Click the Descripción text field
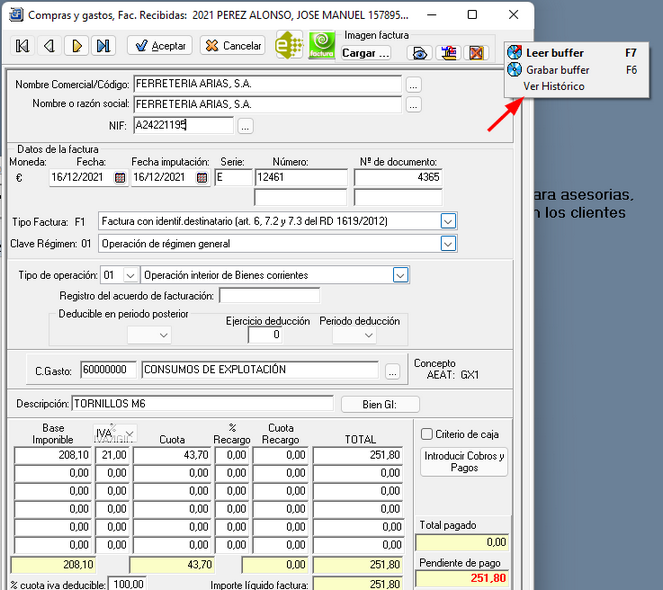The image size is (663, 590). [x=202, y=403]
